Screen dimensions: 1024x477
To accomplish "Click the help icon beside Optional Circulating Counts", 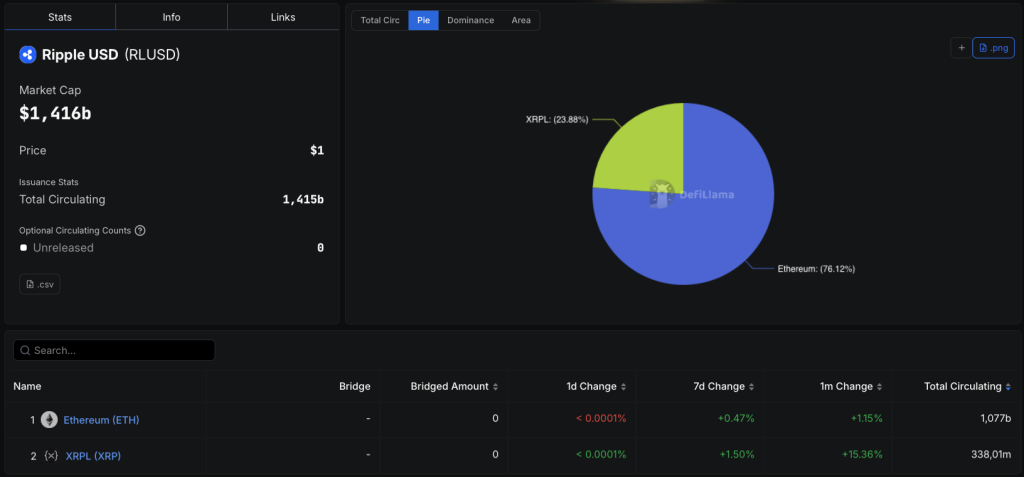I will (x=140, y=230).
